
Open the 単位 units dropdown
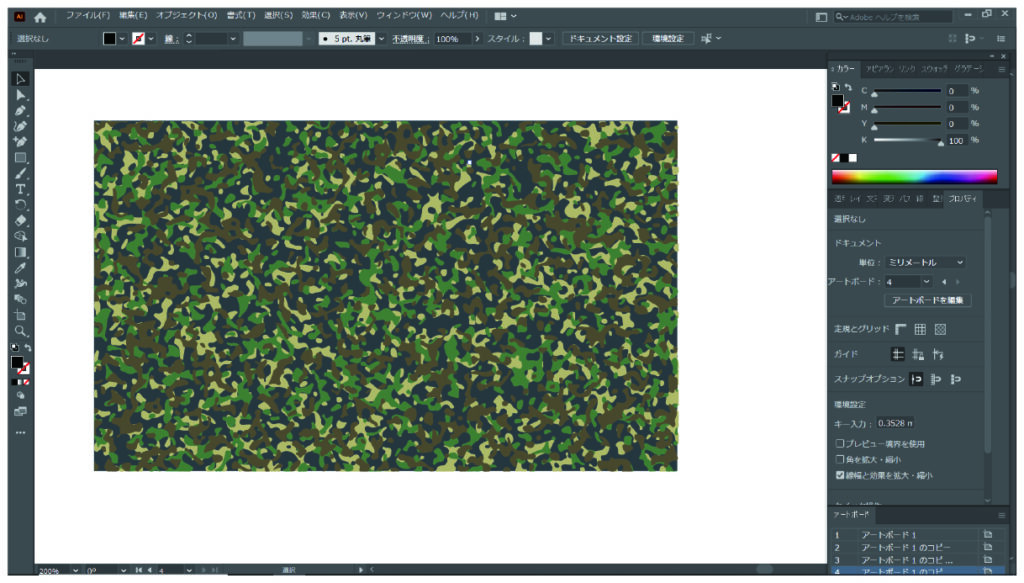(925, 262)
